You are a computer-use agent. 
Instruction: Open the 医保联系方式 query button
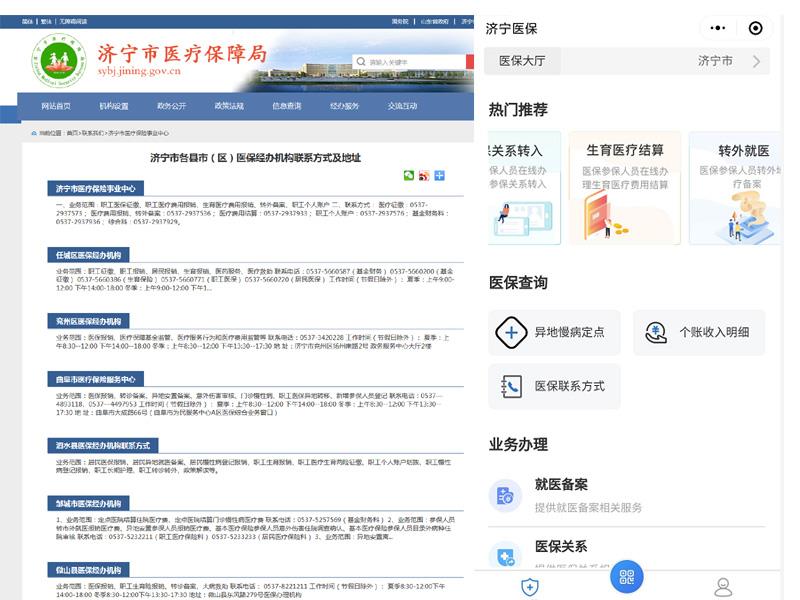click(555, 387)
